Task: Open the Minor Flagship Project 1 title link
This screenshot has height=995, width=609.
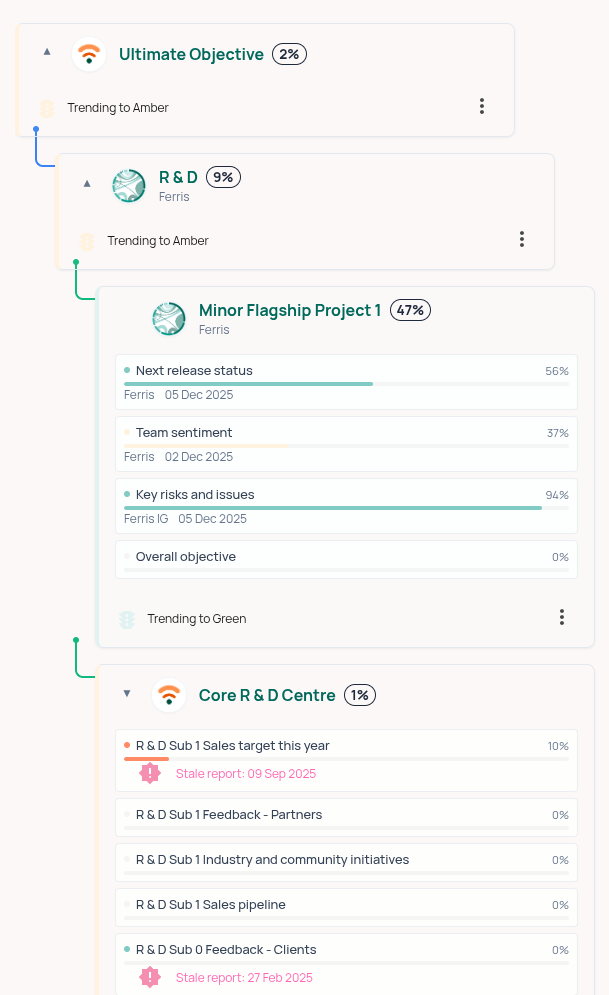Action: pyautogui.click(x=290, y=310)
